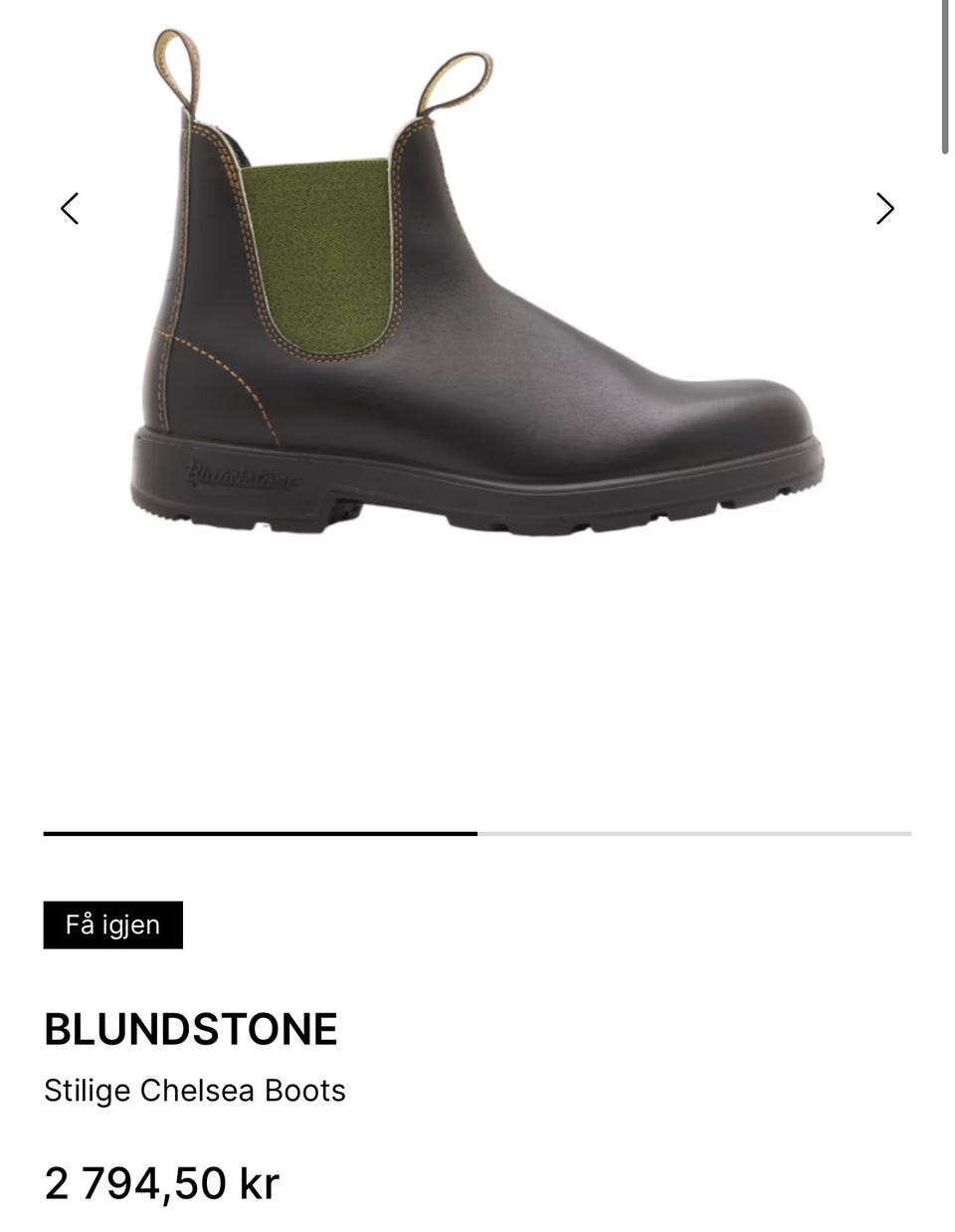Tap the brown leather ankle shaft
This screenshot has width=955, height=1232.
[214, 249]
